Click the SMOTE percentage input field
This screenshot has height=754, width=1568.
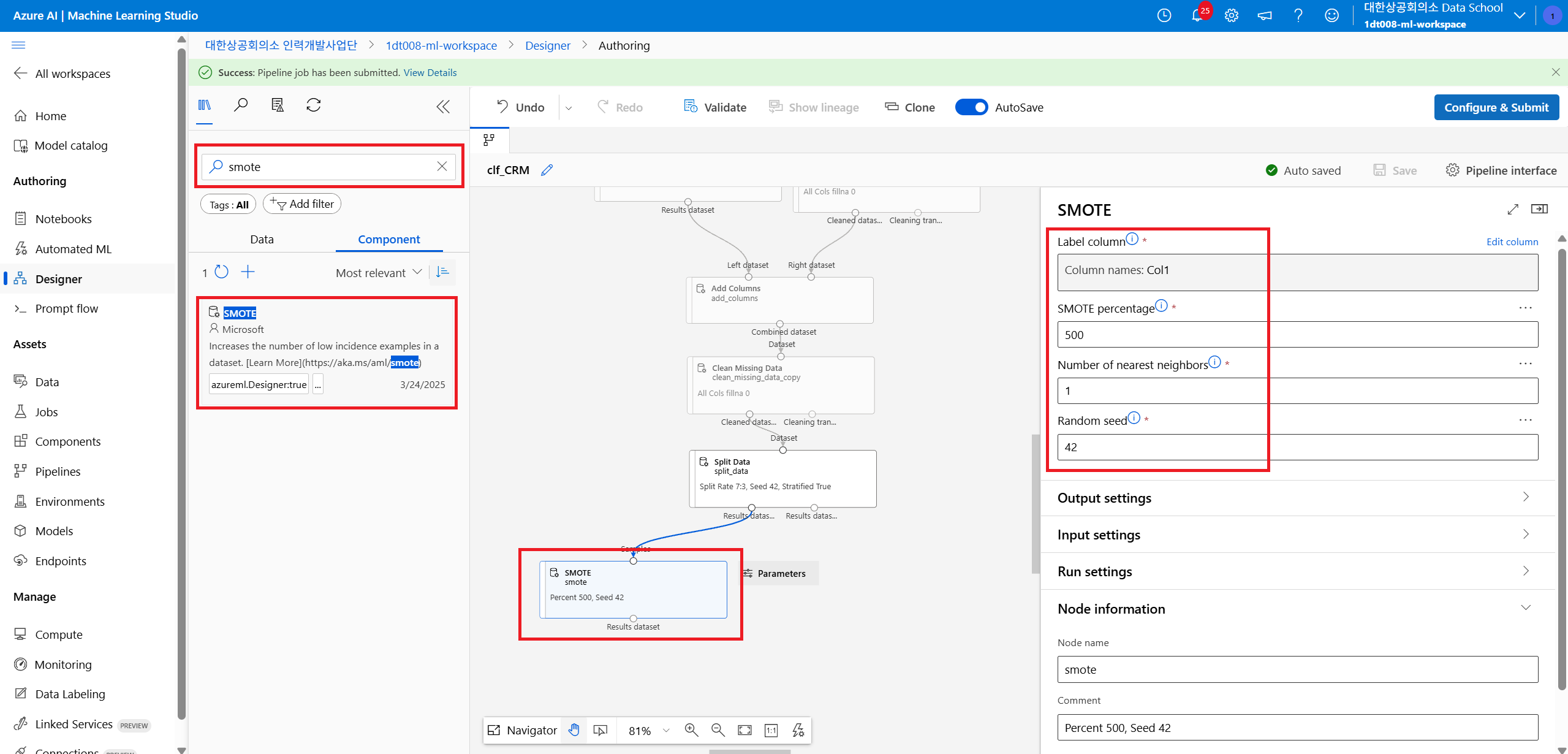(x=1297, y=335)
